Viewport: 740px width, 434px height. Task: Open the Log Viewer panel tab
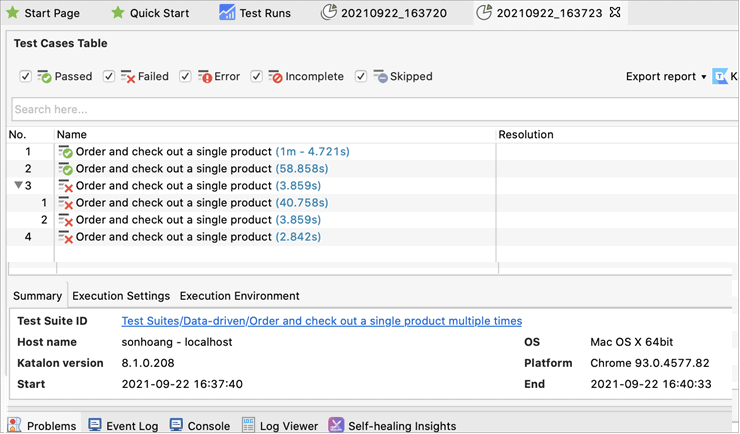(x=280, y=426)
